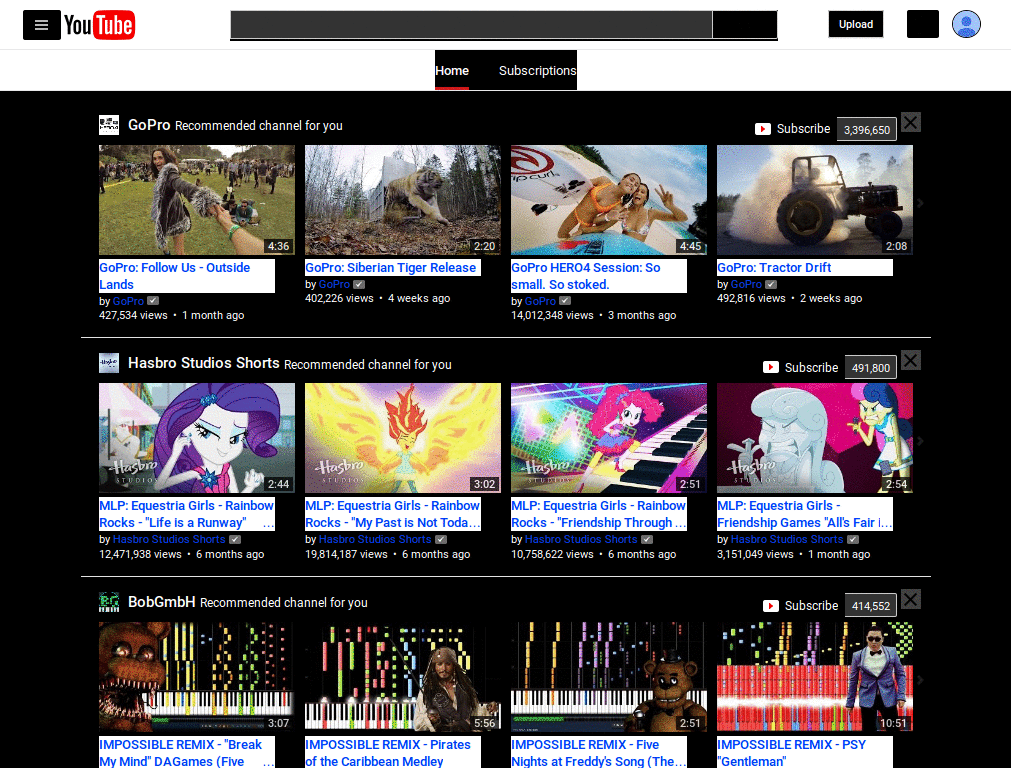Open the hamburger guide menu

pyautogui.click(x=42, y=25)
